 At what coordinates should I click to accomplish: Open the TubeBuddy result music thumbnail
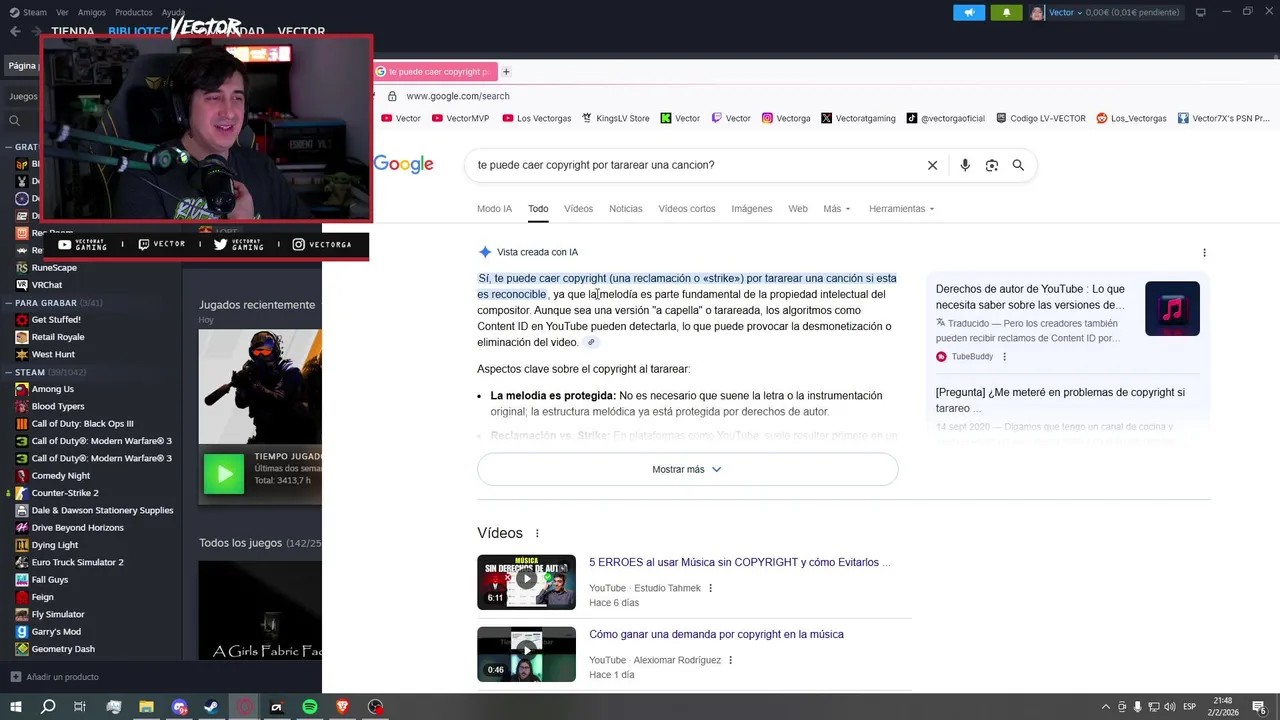point(1172,309)
